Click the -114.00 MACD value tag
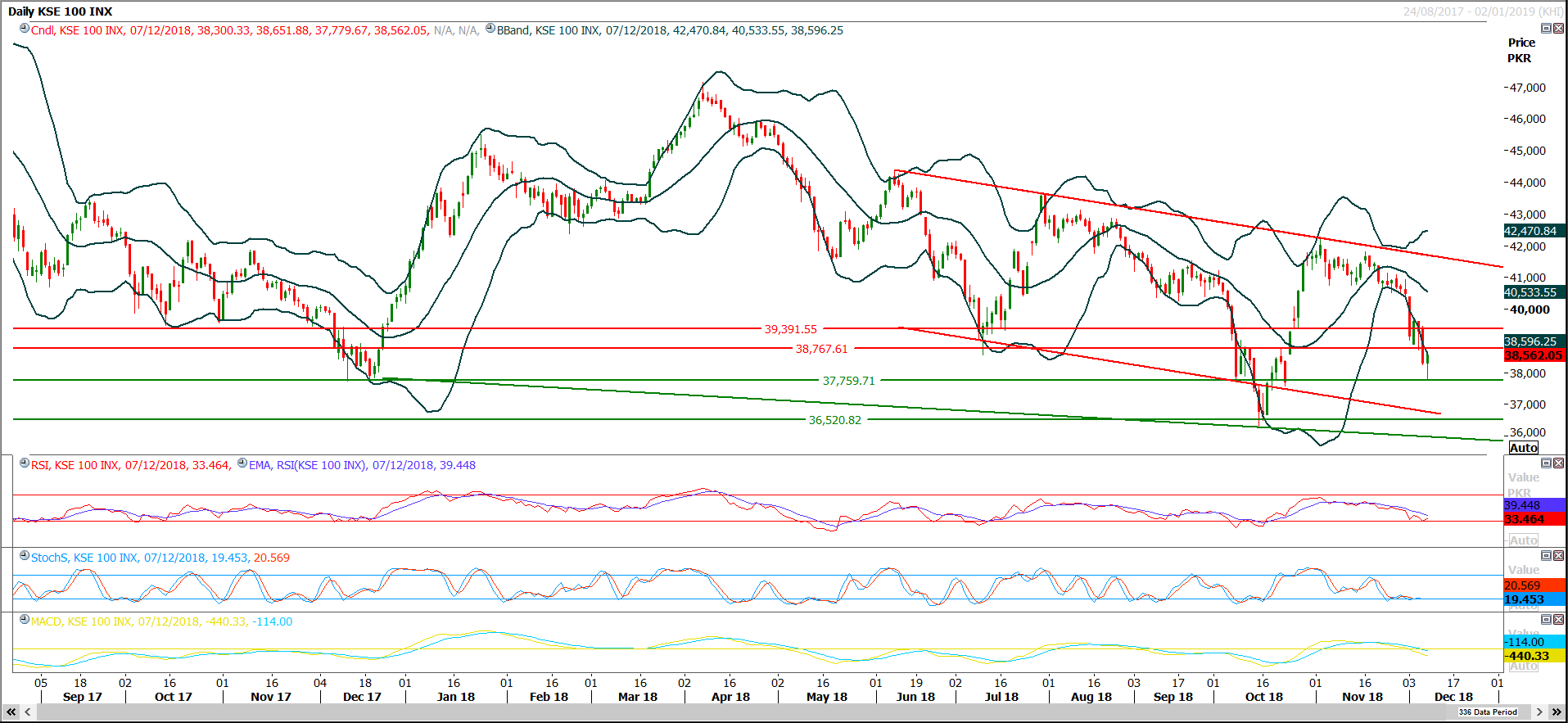The height and width of the screenshot is (723, 1568). pos(1535,642)
